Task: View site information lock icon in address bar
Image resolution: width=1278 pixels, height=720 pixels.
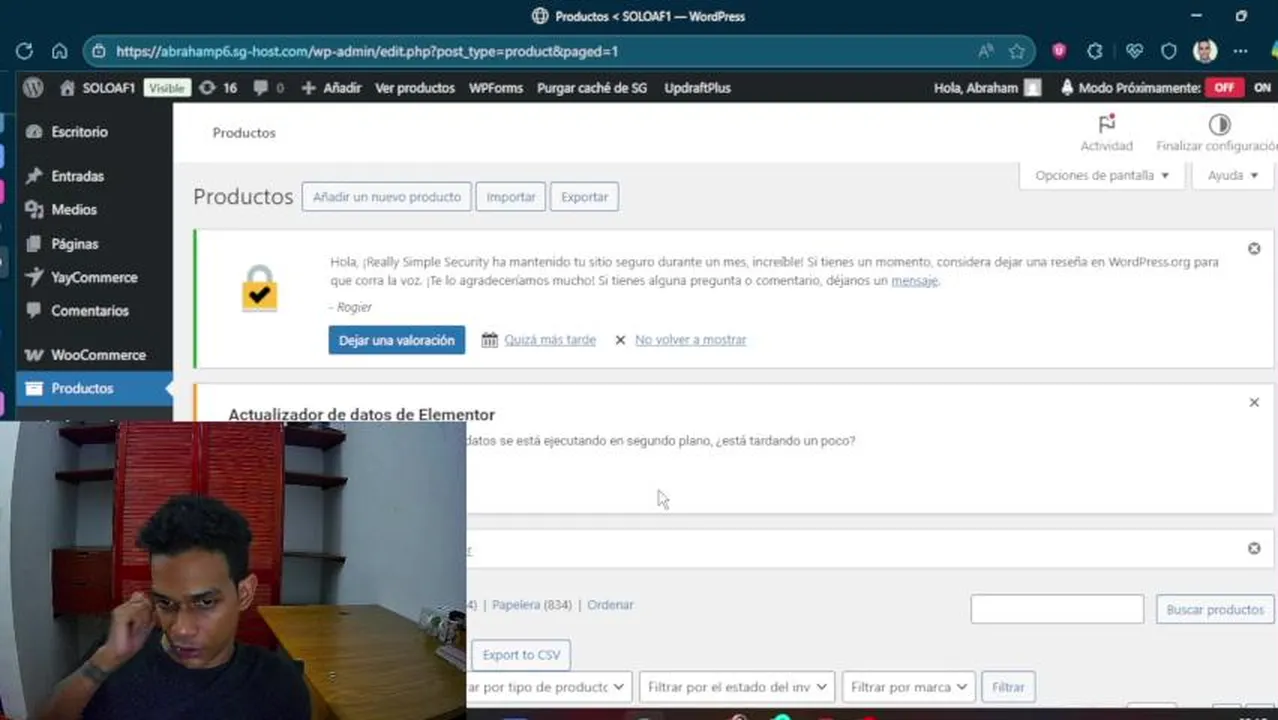Action: [98, 51]
